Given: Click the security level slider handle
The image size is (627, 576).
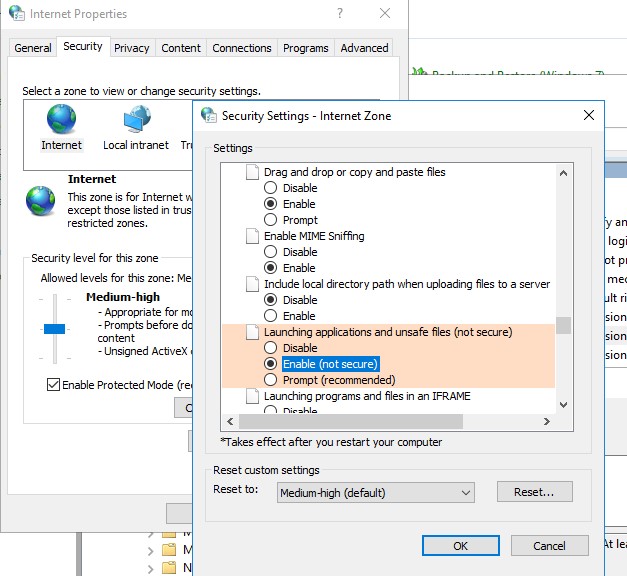Looking at the screenshot, I should pyautogui.click(x=55, y=328).
